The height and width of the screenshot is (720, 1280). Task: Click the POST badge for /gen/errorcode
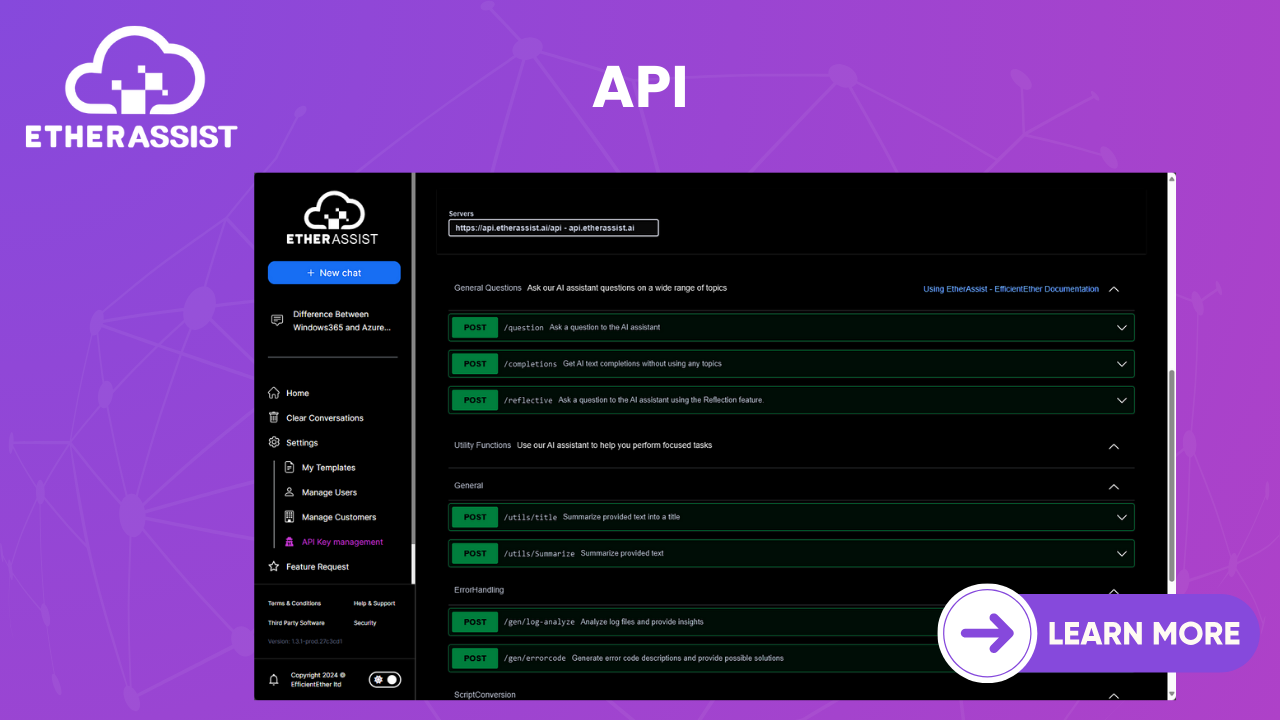coord(475,658)
